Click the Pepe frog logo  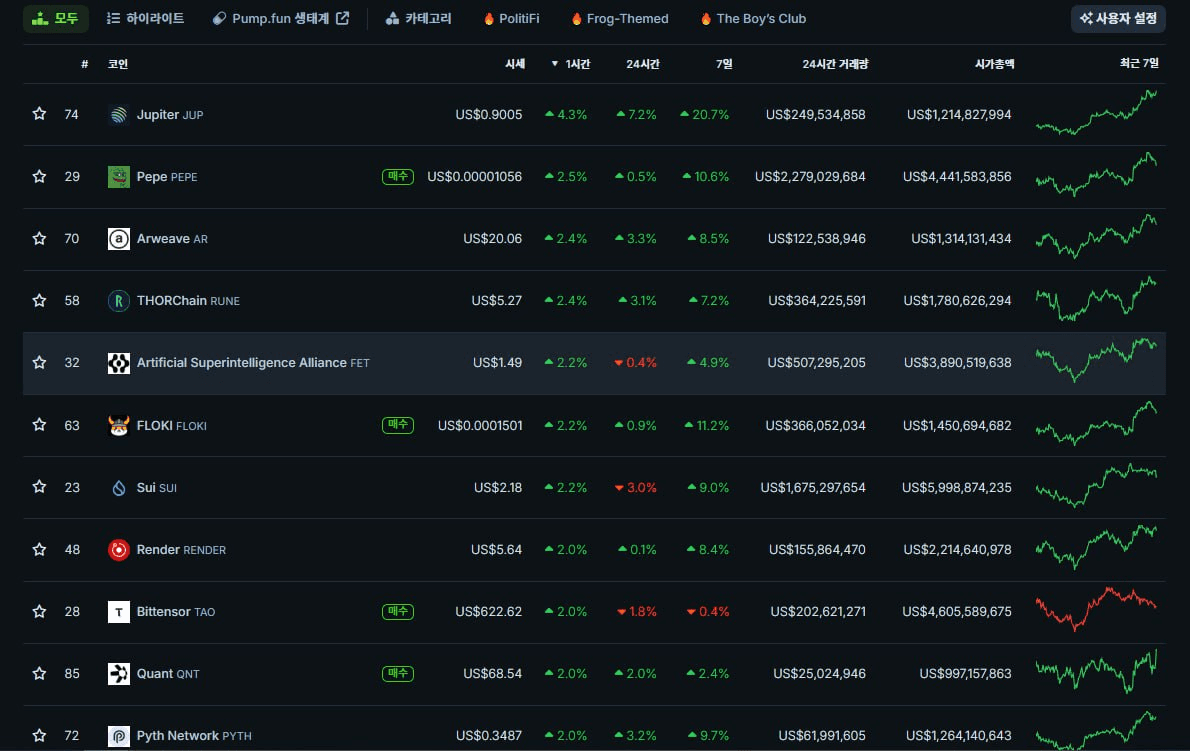pyautogui.click(x=118, y=177)
